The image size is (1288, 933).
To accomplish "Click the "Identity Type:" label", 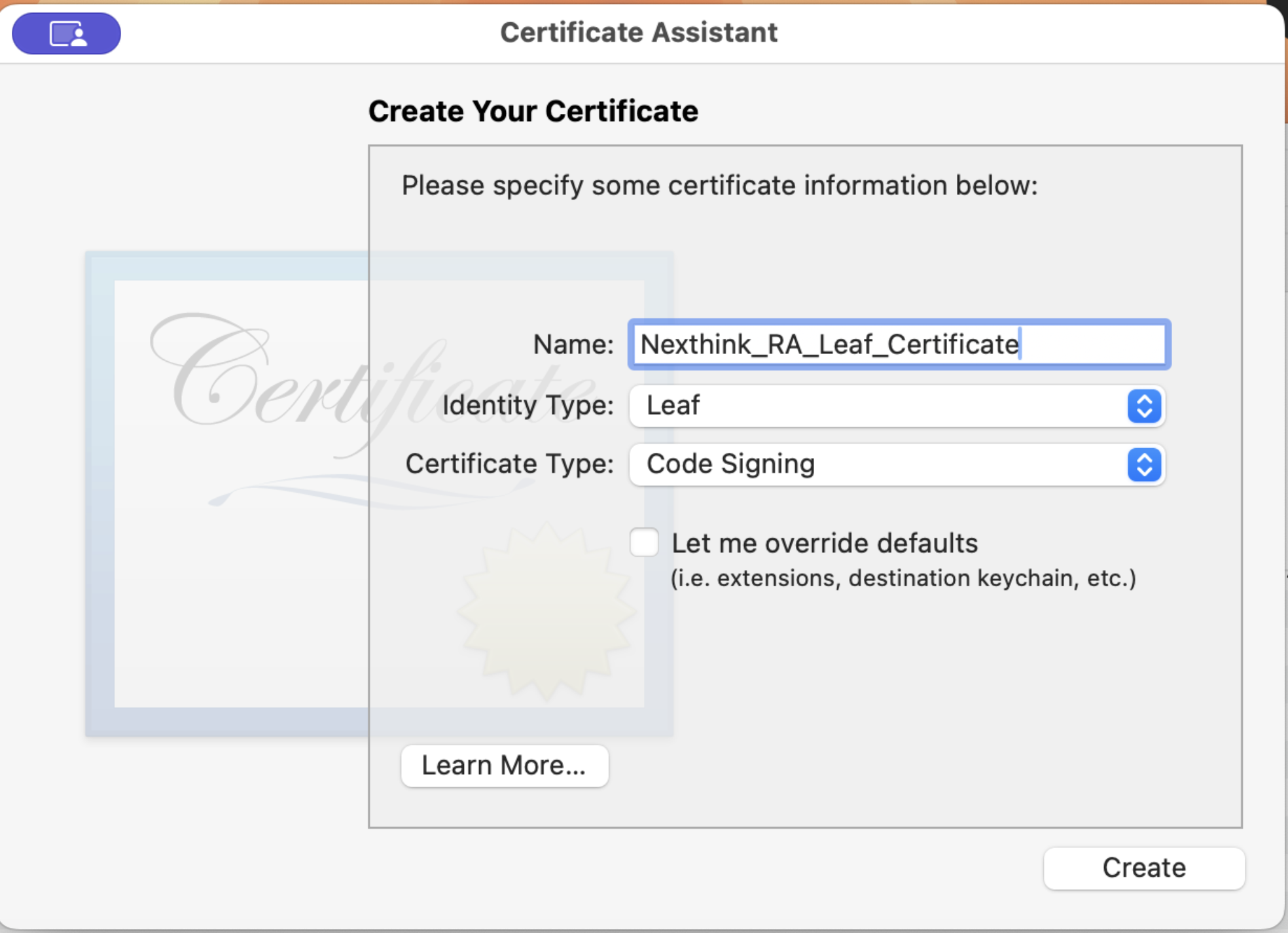I will click(x=528, y=406).
